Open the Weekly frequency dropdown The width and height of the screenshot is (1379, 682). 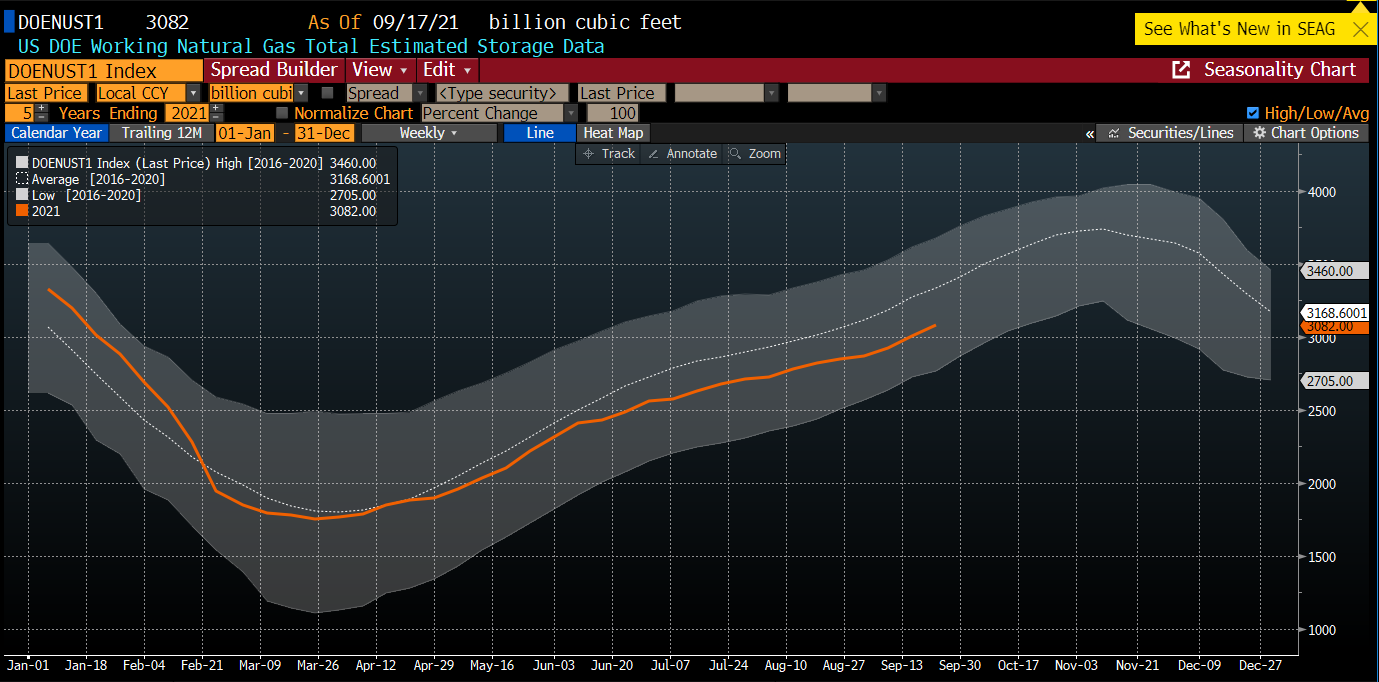pos(429,133)
